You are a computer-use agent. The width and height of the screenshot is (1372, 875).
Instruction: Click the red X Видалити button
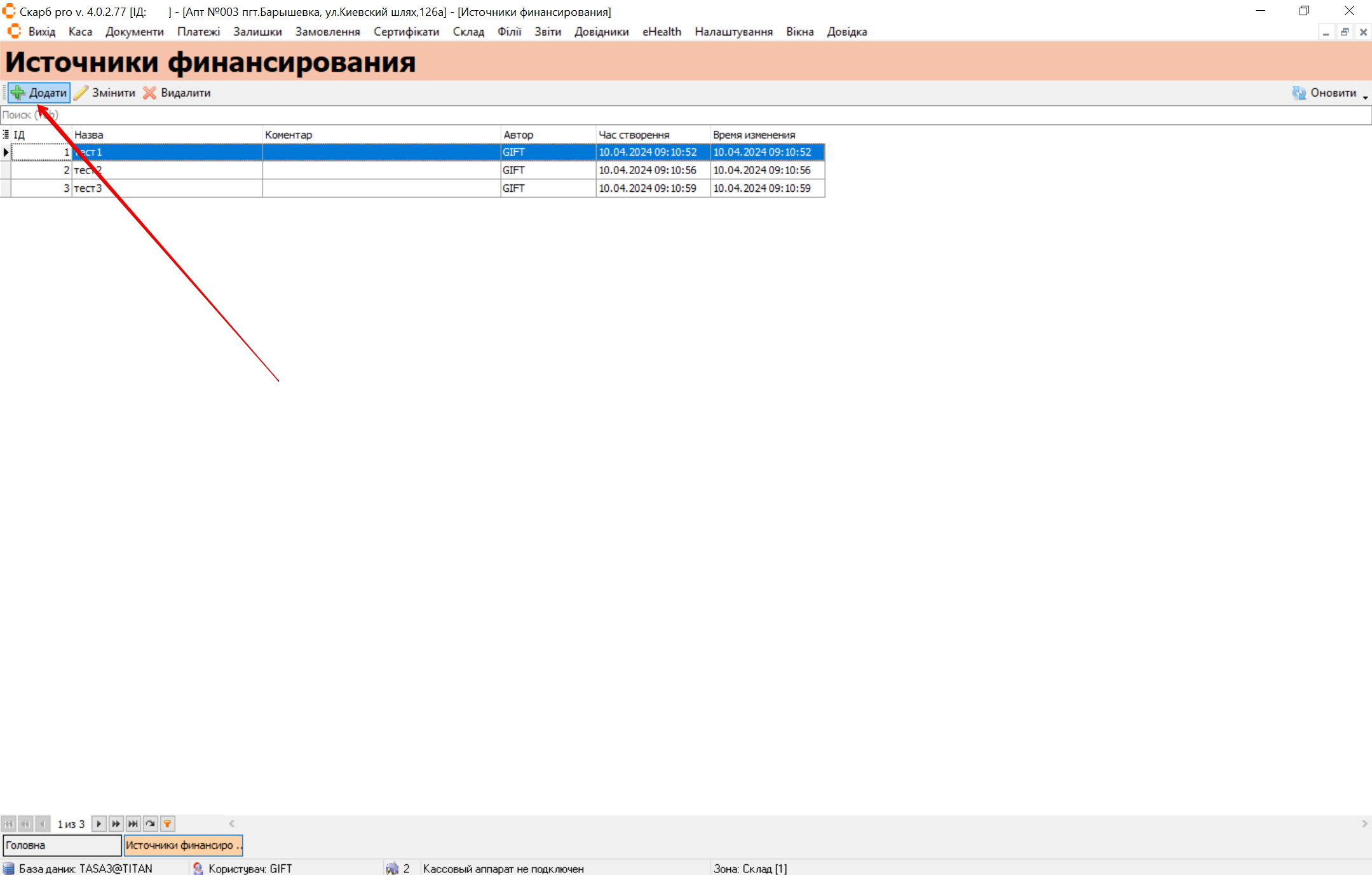(177, 93)
